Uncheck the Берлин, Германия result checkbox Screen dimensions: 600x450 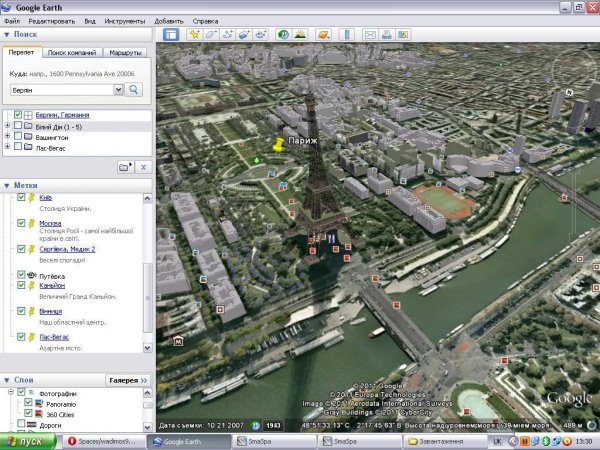pos(18,115)
